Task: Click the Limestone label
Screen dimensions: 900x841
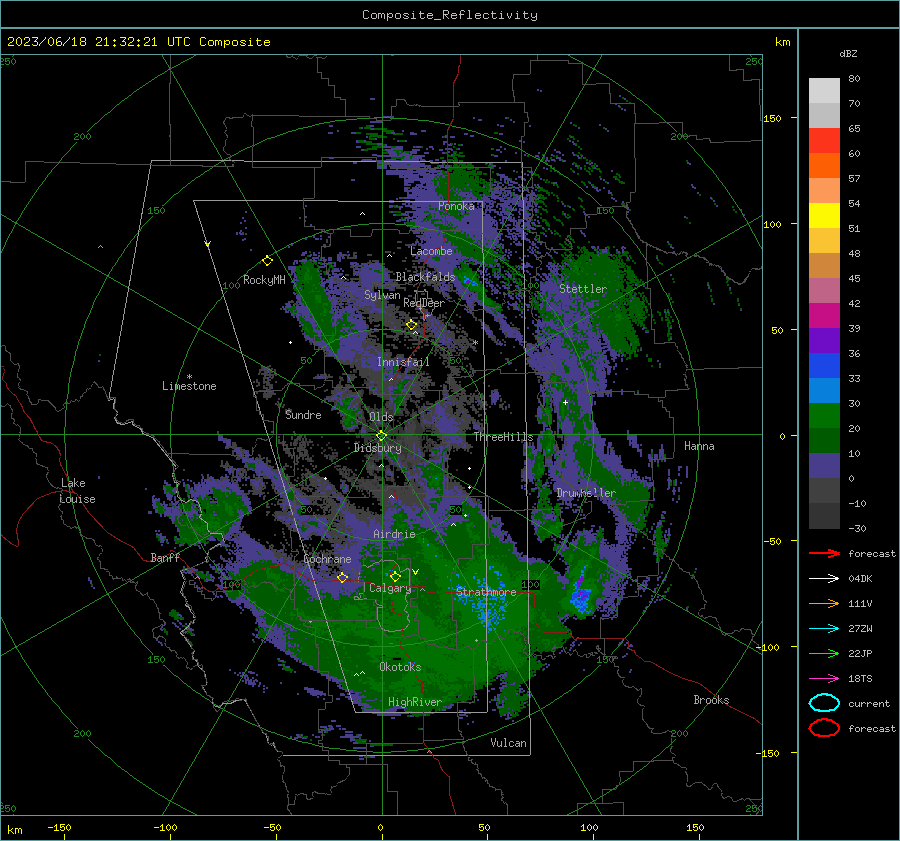Action: click(189, 386)
